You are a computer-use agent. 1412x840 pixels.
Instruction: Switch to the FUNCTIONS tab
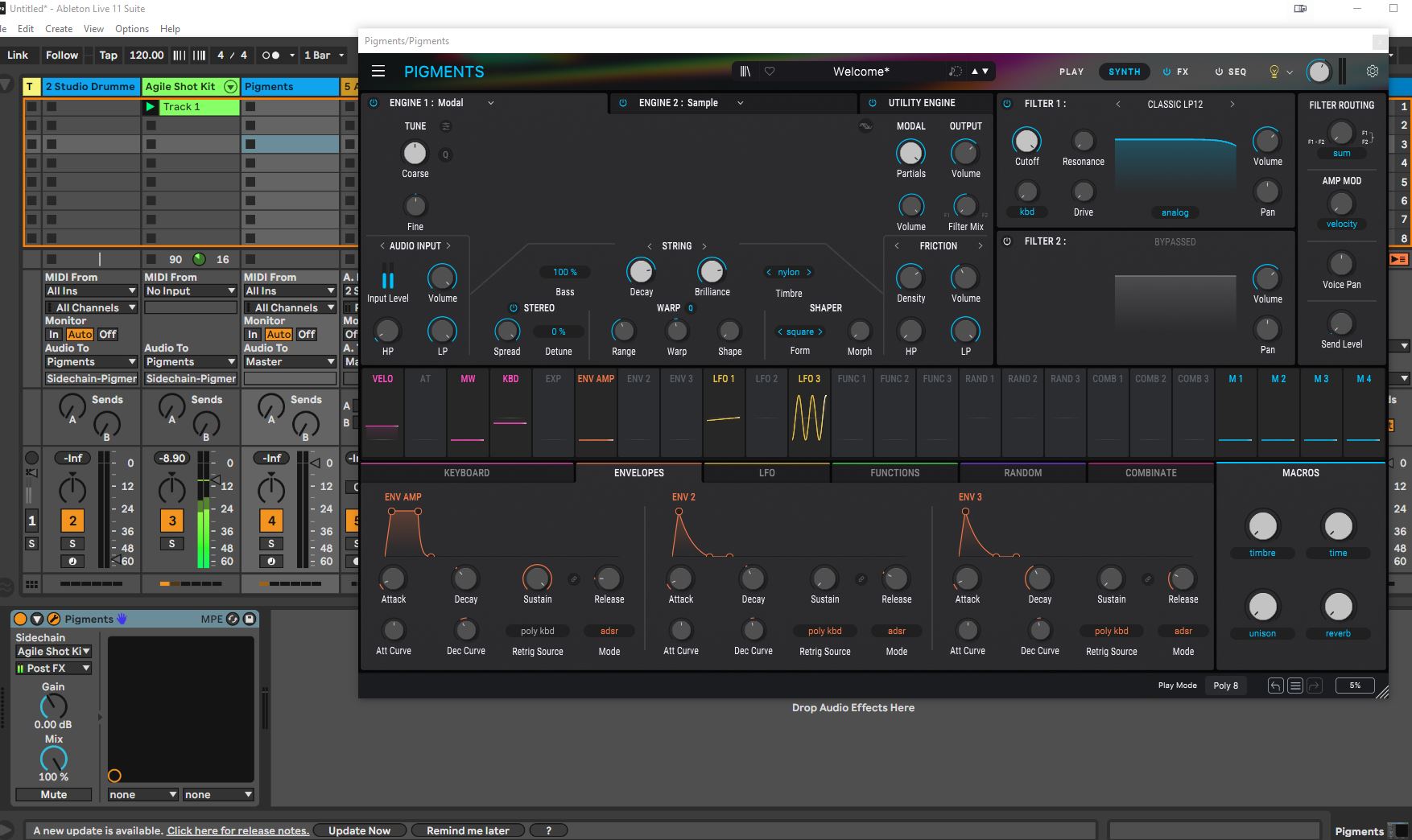(x=894, y=473)
